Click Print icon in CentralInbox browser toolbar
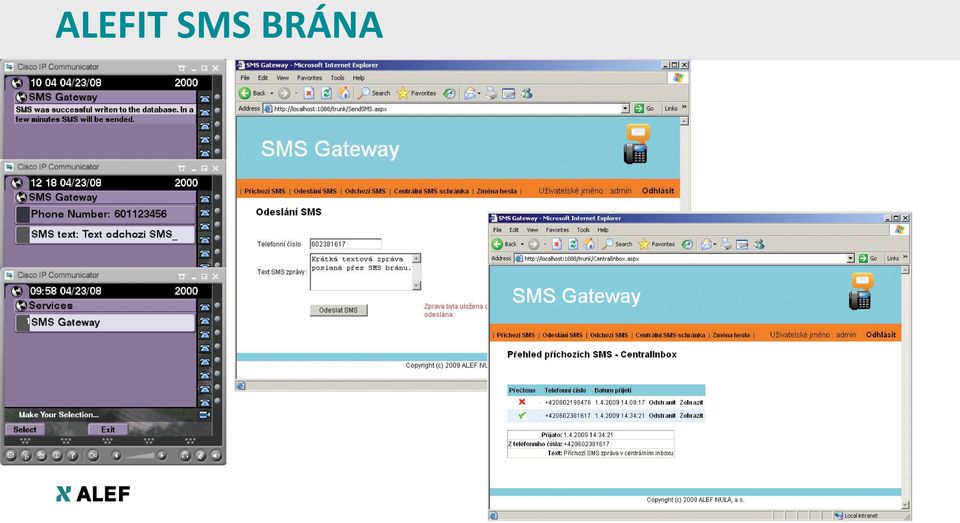This screenshot has width=960, height=523. pos(726,244)
